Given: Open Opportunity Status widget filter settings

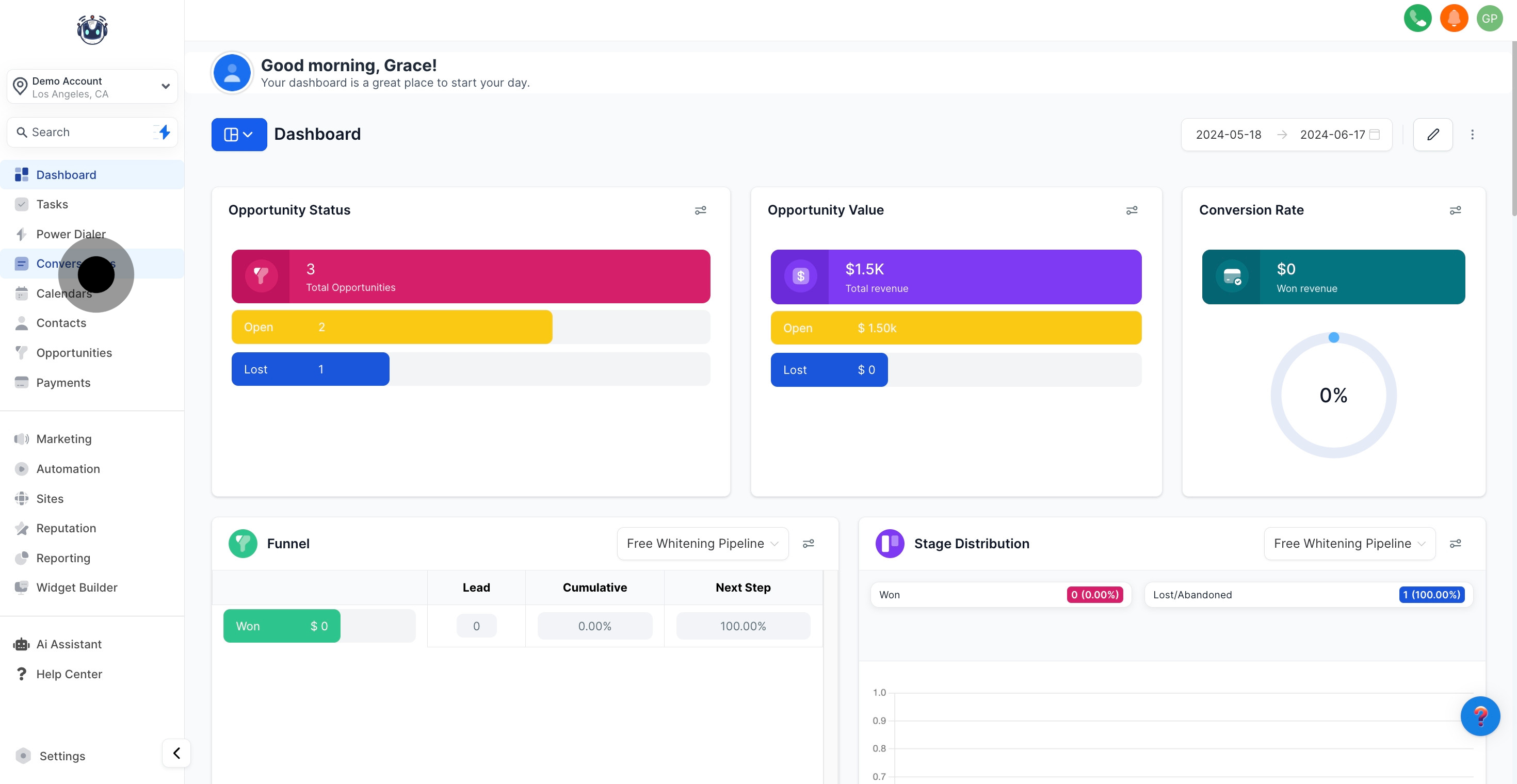Looking at the screenshot, I should pyautogui.click(x=700, y=210).
